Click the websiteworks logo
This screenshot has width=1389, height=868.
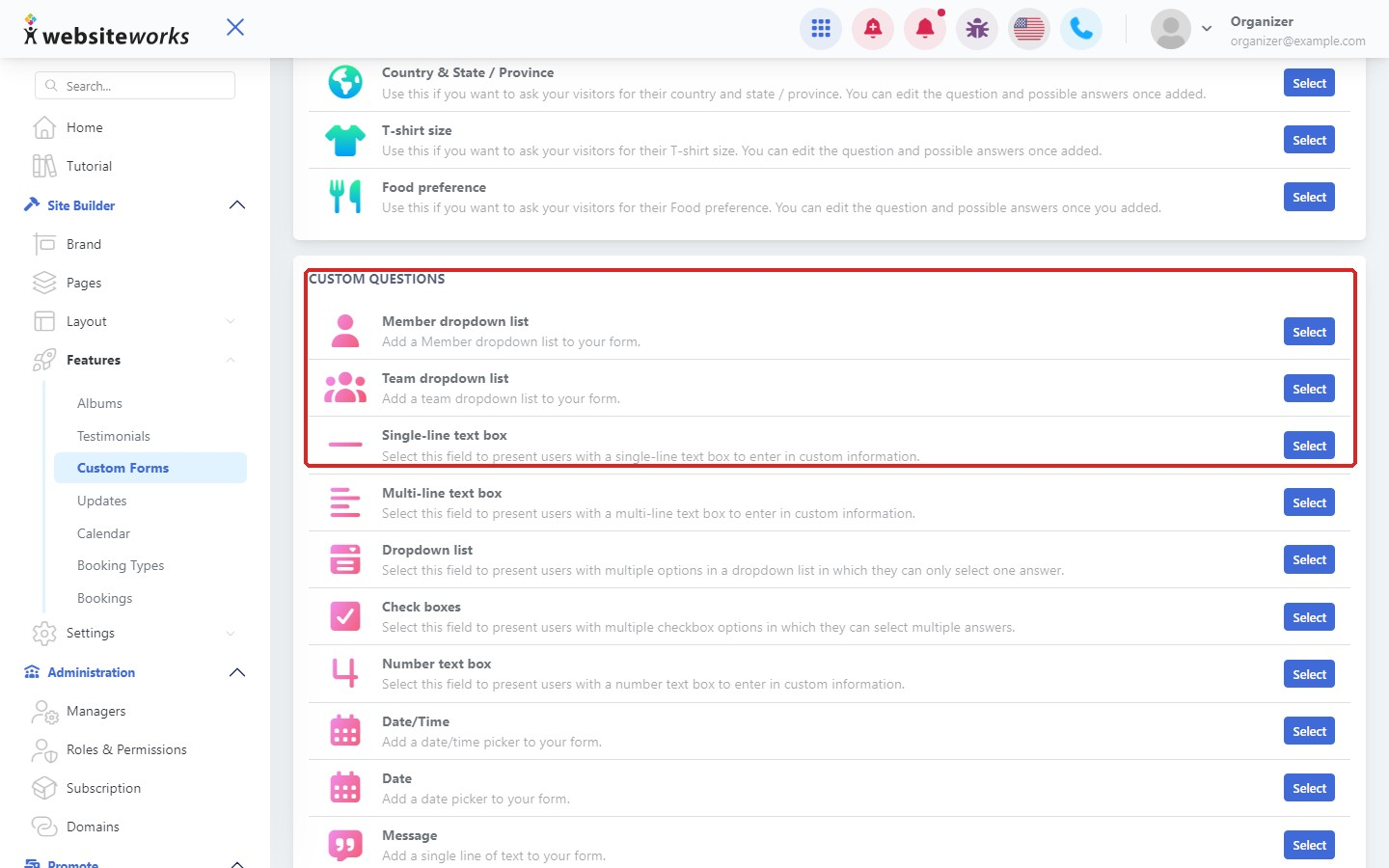coord(106,32)
